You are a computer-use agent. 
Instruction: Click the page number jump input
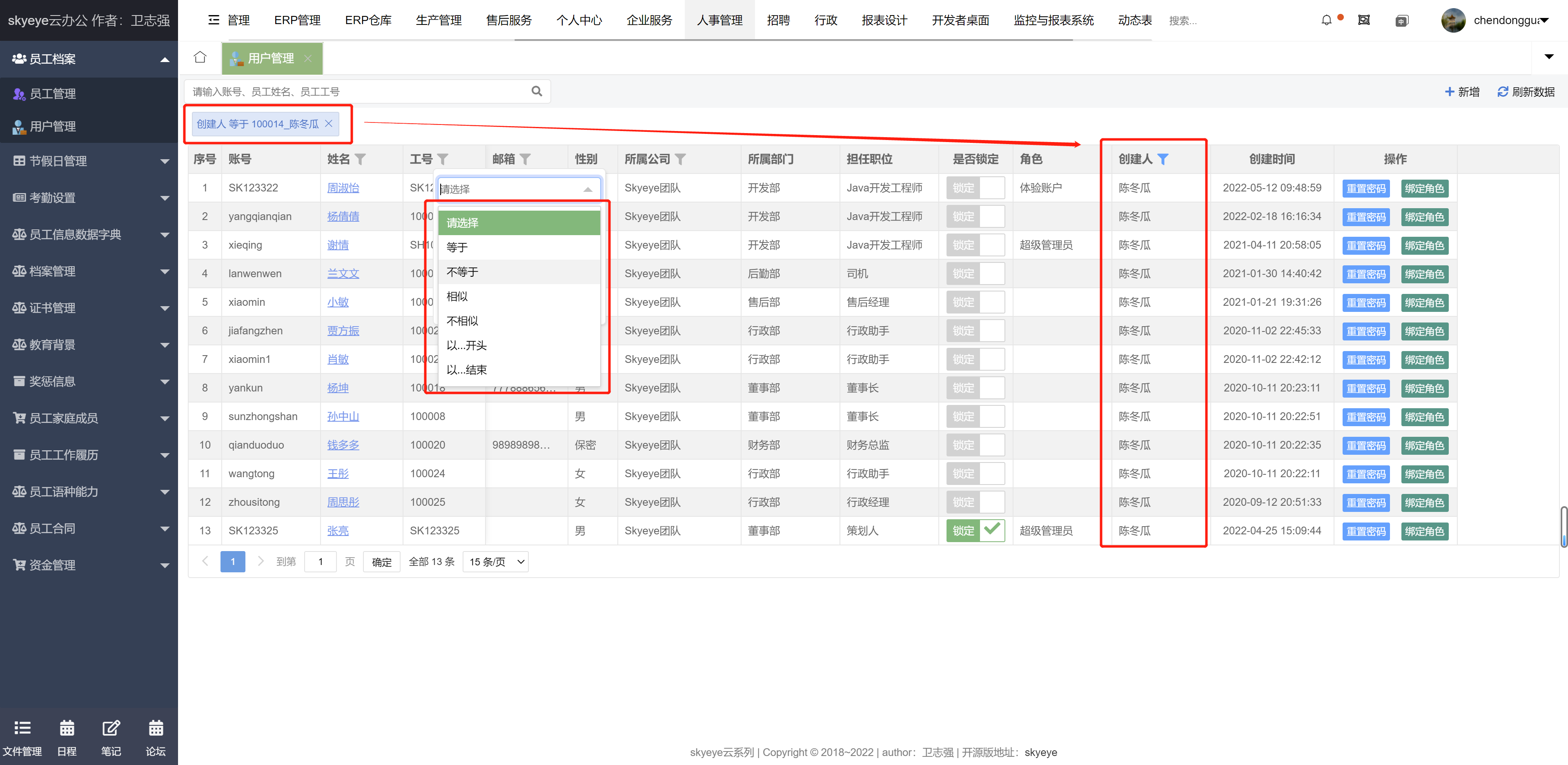[320, 562]
